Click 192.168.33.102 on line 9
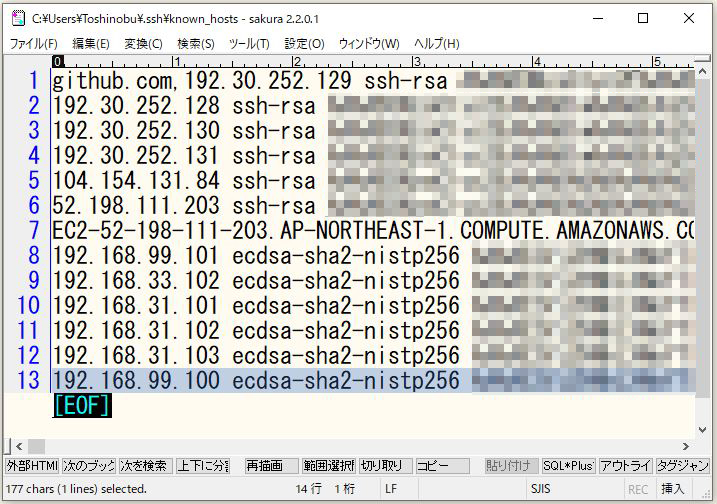The image size is (717, 504). click(x=136, y=280)
